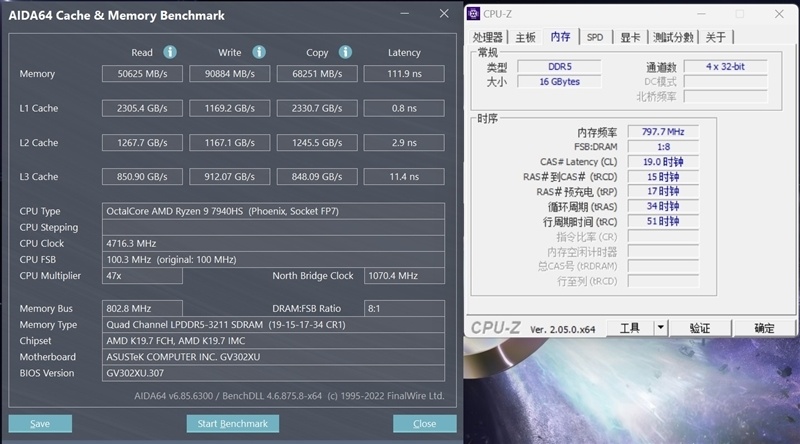Click Start Benchmark button
The height and width of the screenshot is (444, 800).
233,424
